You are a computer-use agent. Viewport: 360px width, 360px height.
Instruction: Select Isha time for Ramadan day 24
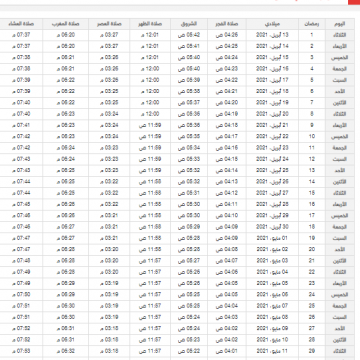pyautogui.click(x=21, y=295)
